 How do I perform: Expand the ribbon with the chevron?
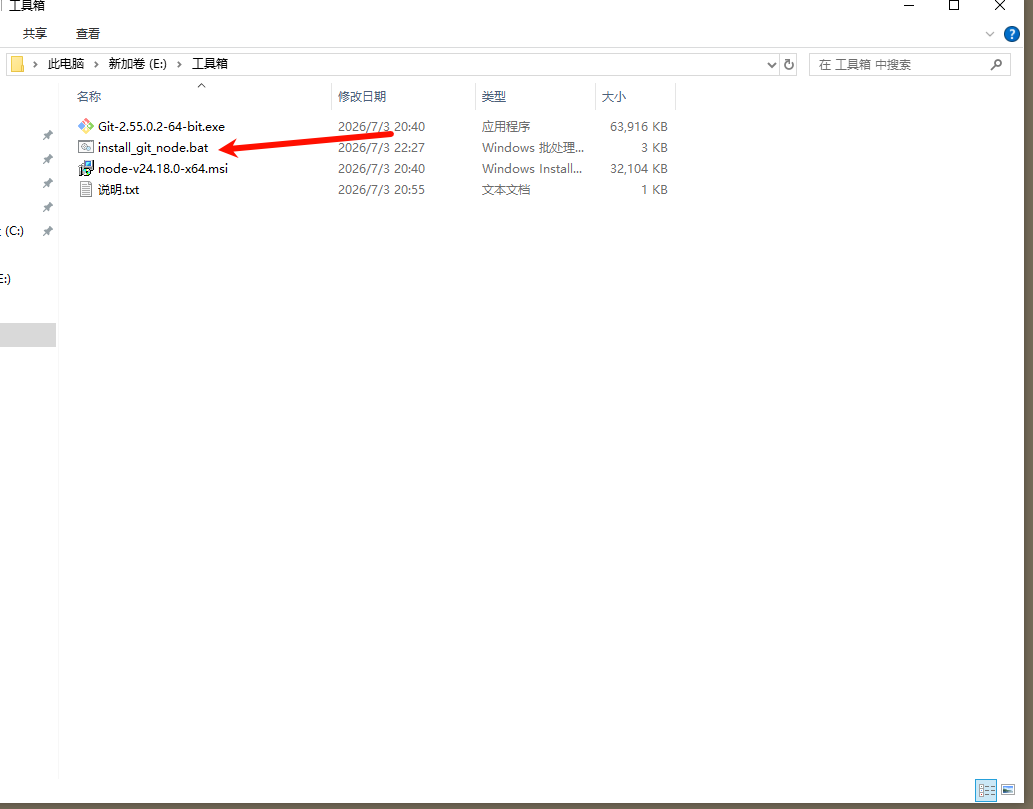pyautogui.click(x=990, y=34)
